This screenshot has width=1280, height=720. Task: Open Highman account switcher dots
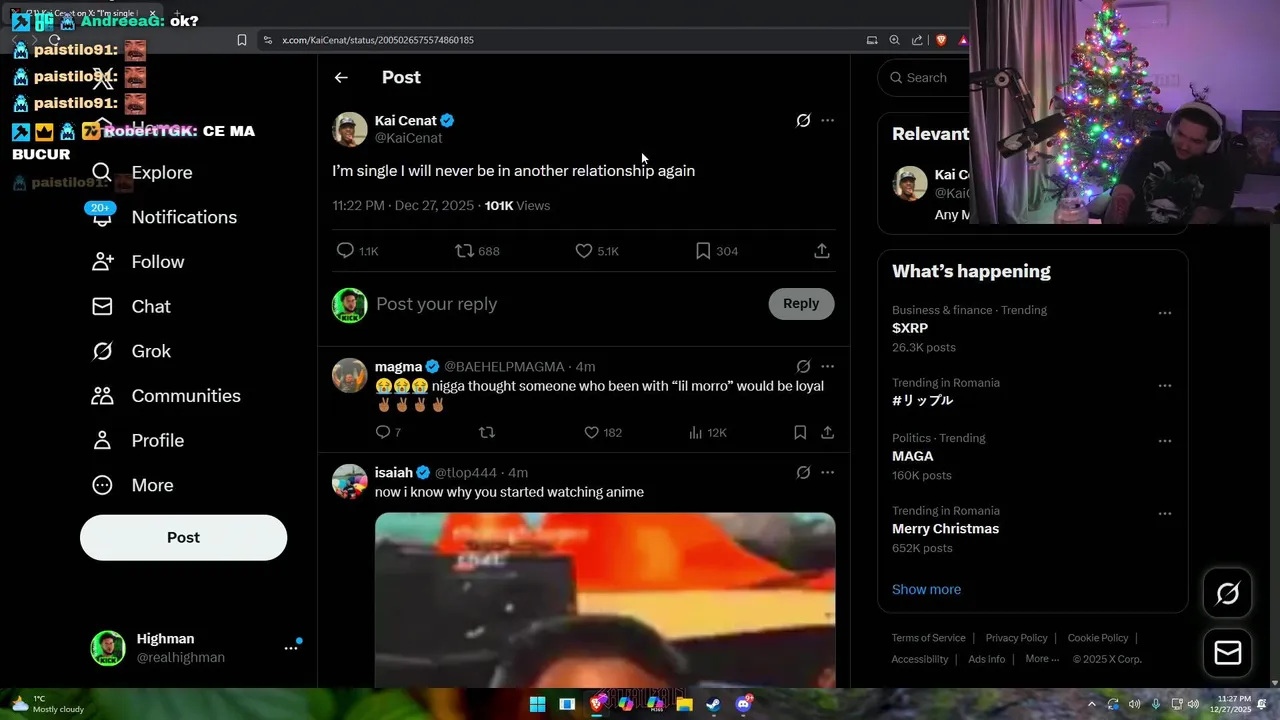tap(291, 648)
